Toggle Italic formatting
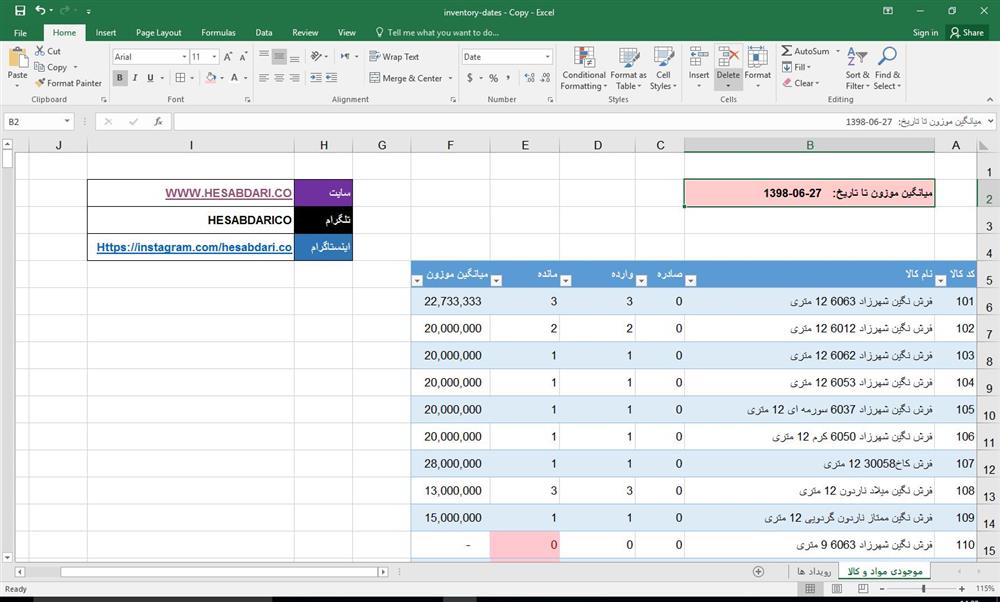Viewport: 1000px width, 602px height. coord(135,78)
